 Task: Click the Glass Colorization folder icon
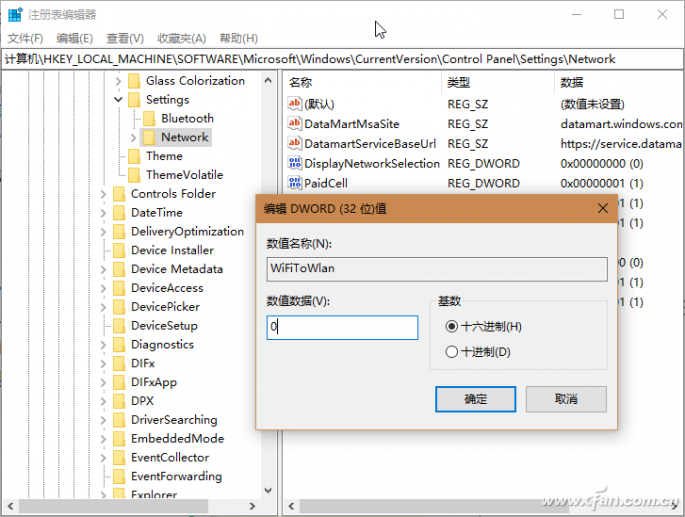click(134, 81)
